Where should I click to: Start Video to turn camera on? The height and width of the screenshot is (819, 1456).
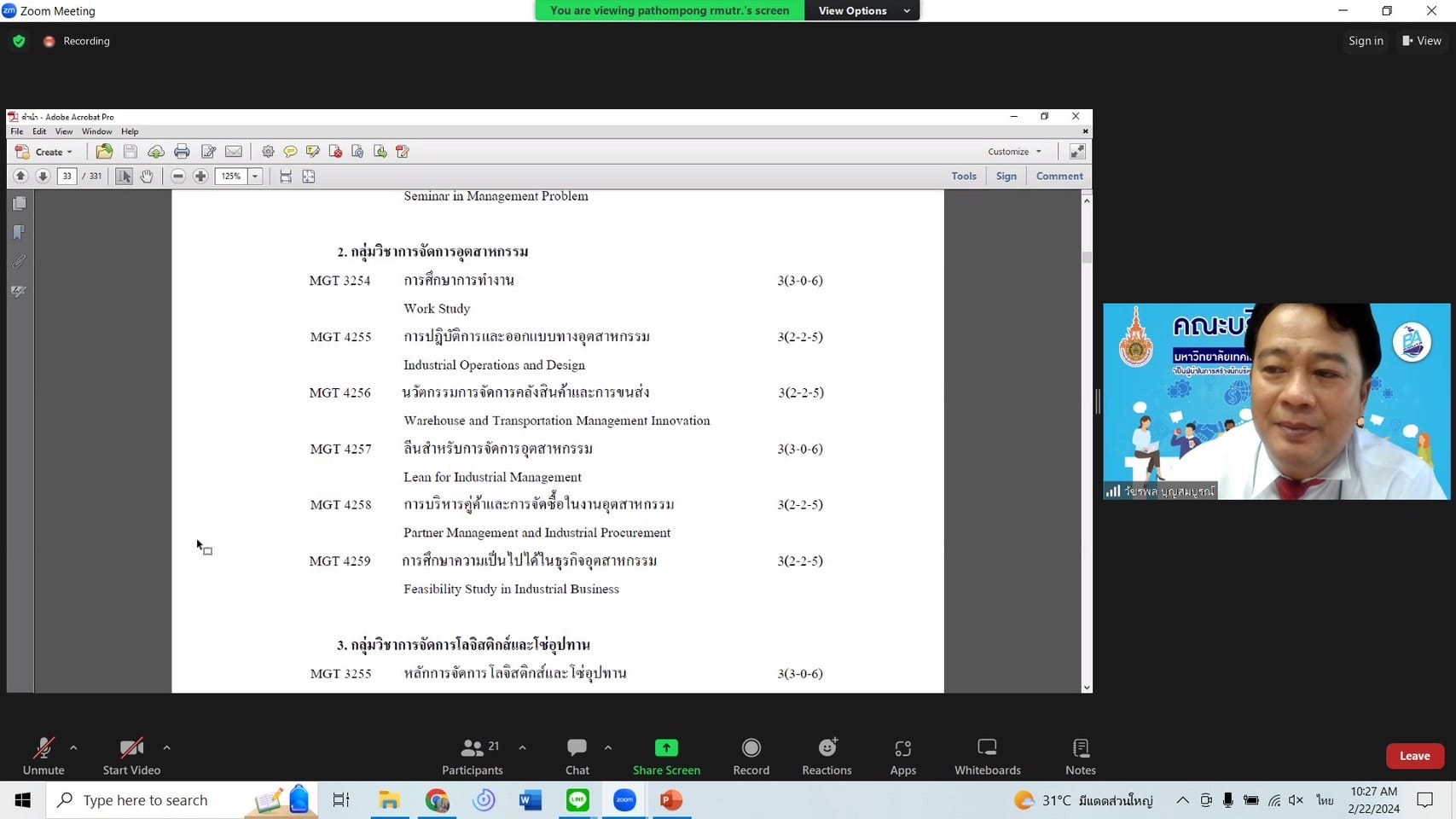131,749
